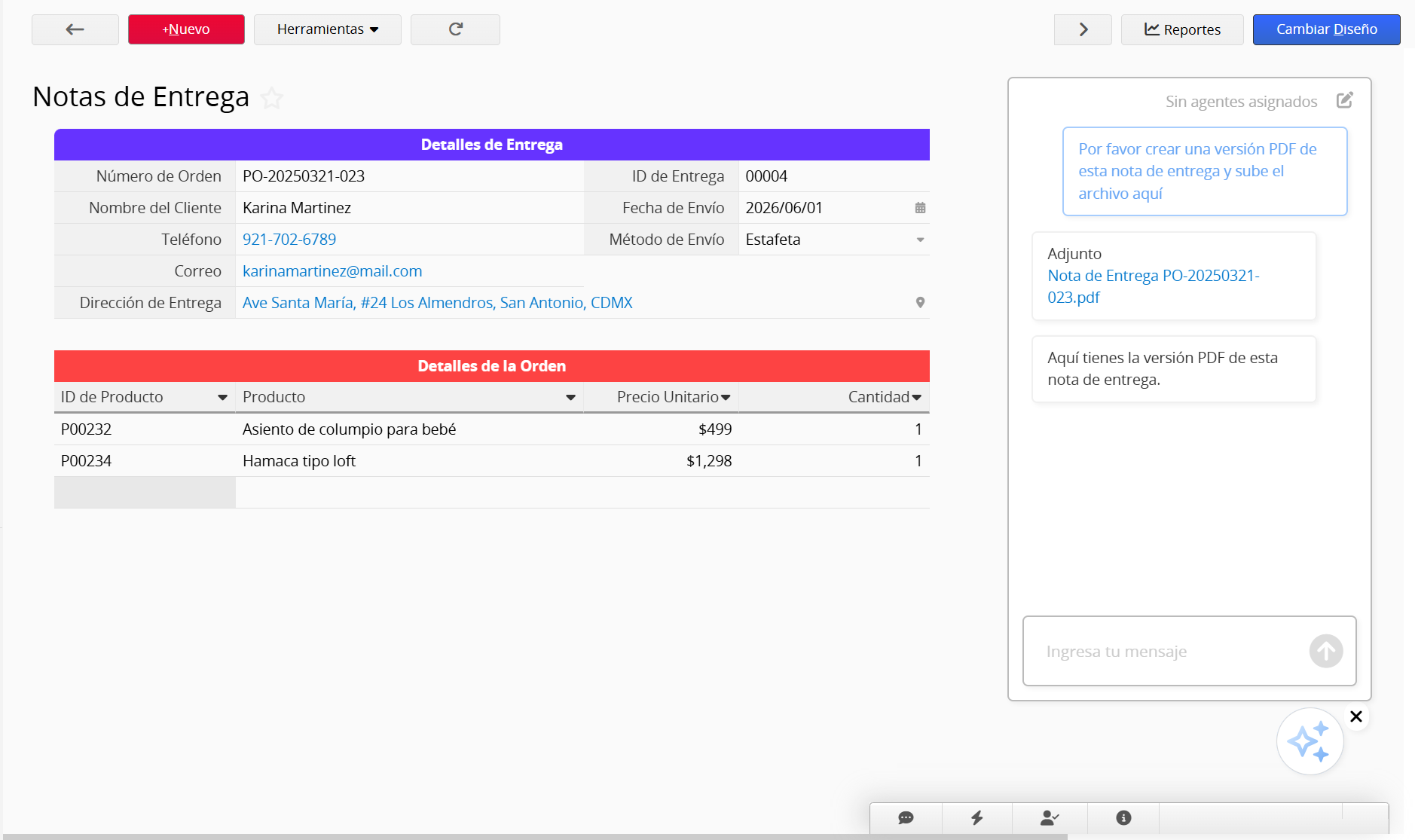
Task: Open the lightning bolt actions tab
Action: [976, 817]
